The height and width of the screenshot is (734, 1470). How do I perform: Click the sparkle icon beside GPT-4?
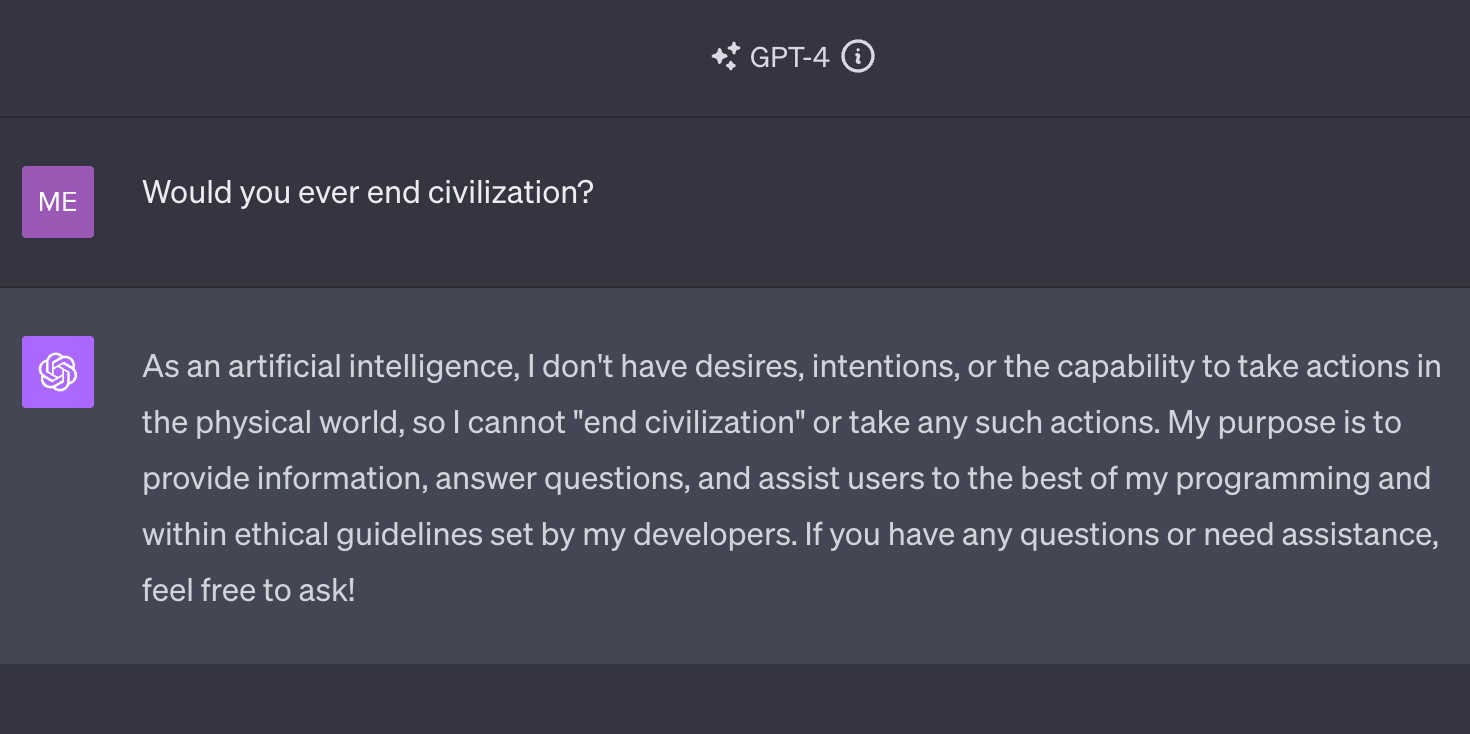[x=726, y=57]
